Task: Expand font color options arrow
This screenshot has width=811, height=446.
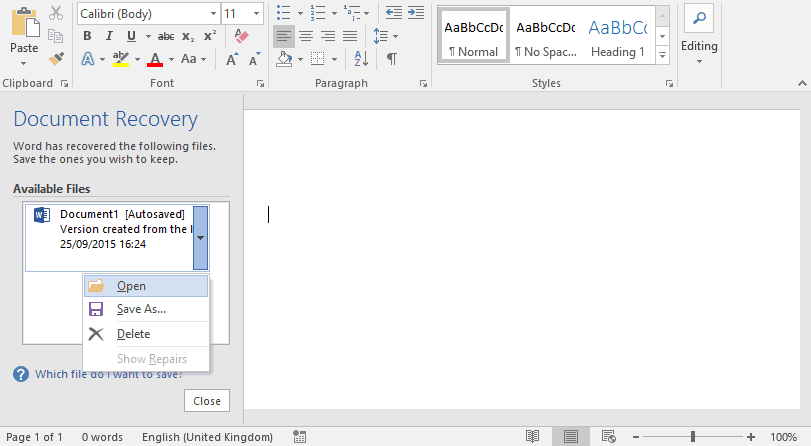Action: [x=171, y=60]
